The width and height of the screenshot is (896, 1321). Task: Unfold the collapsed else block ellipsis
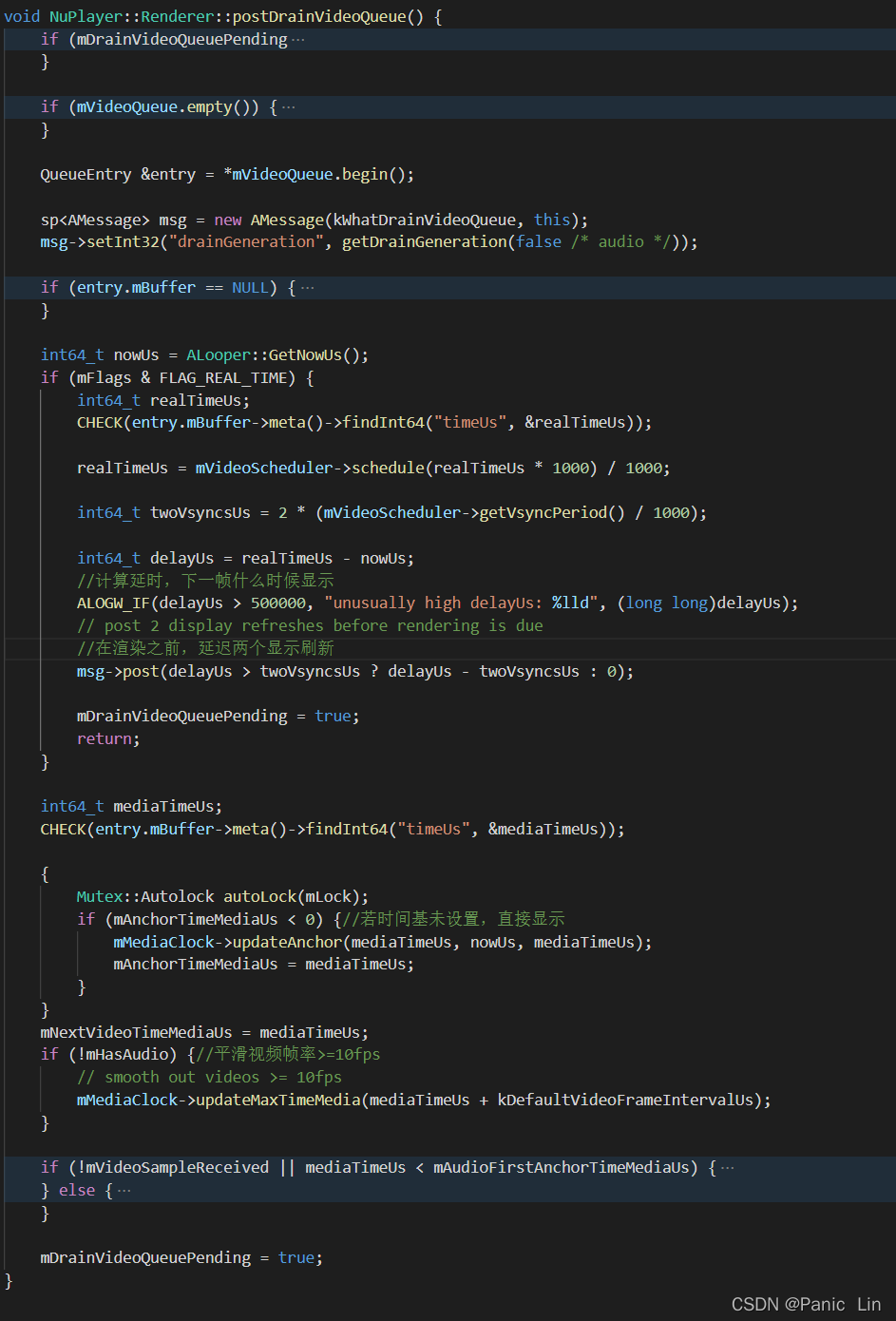coord(124,1191)
